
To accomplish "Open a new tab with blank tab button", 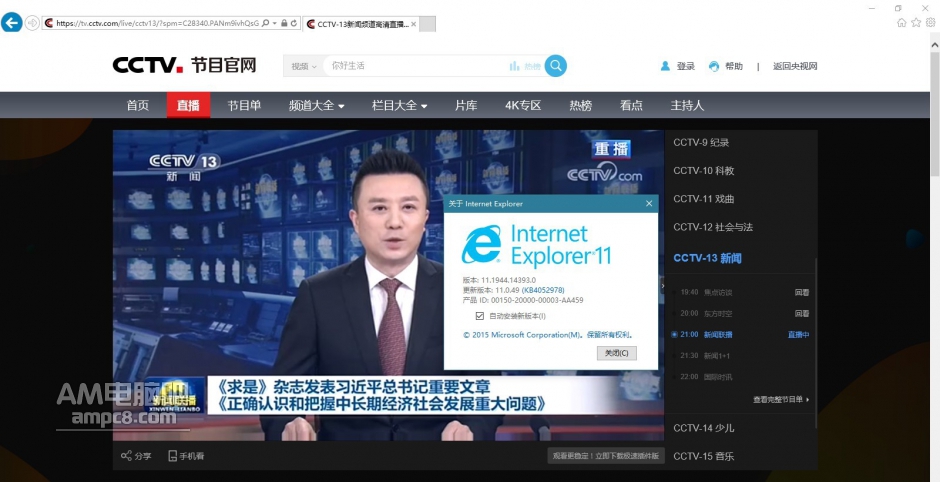I will [x=427, y=24].
